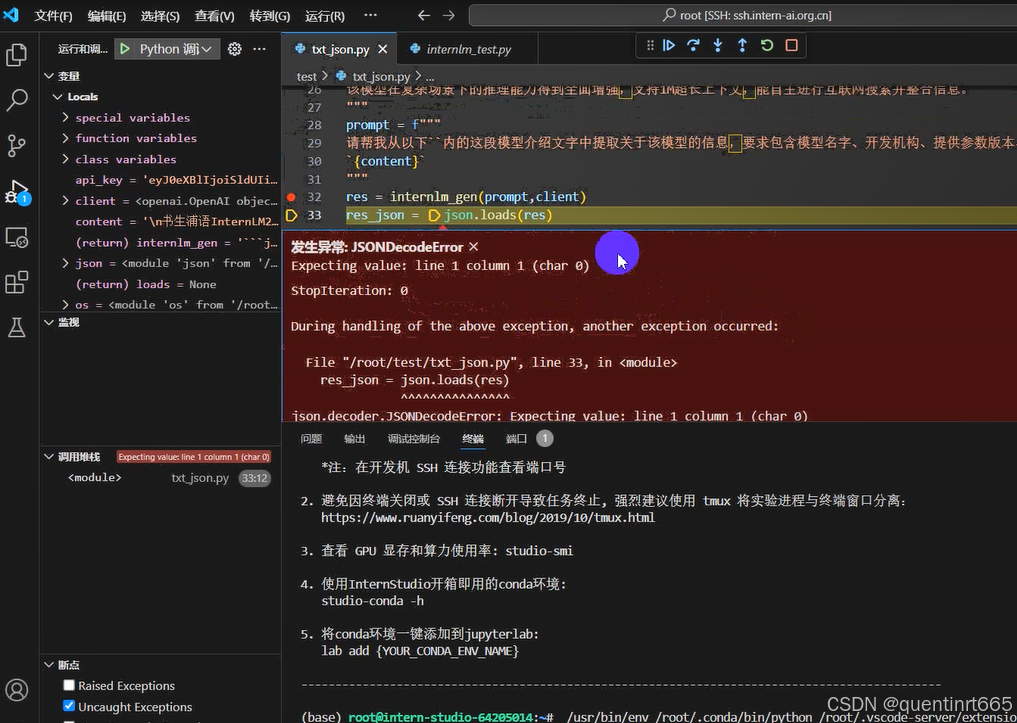1017x723 pixels.
Task: Click the breakpoint dot on line 32
Action: (x=291, y=196)
